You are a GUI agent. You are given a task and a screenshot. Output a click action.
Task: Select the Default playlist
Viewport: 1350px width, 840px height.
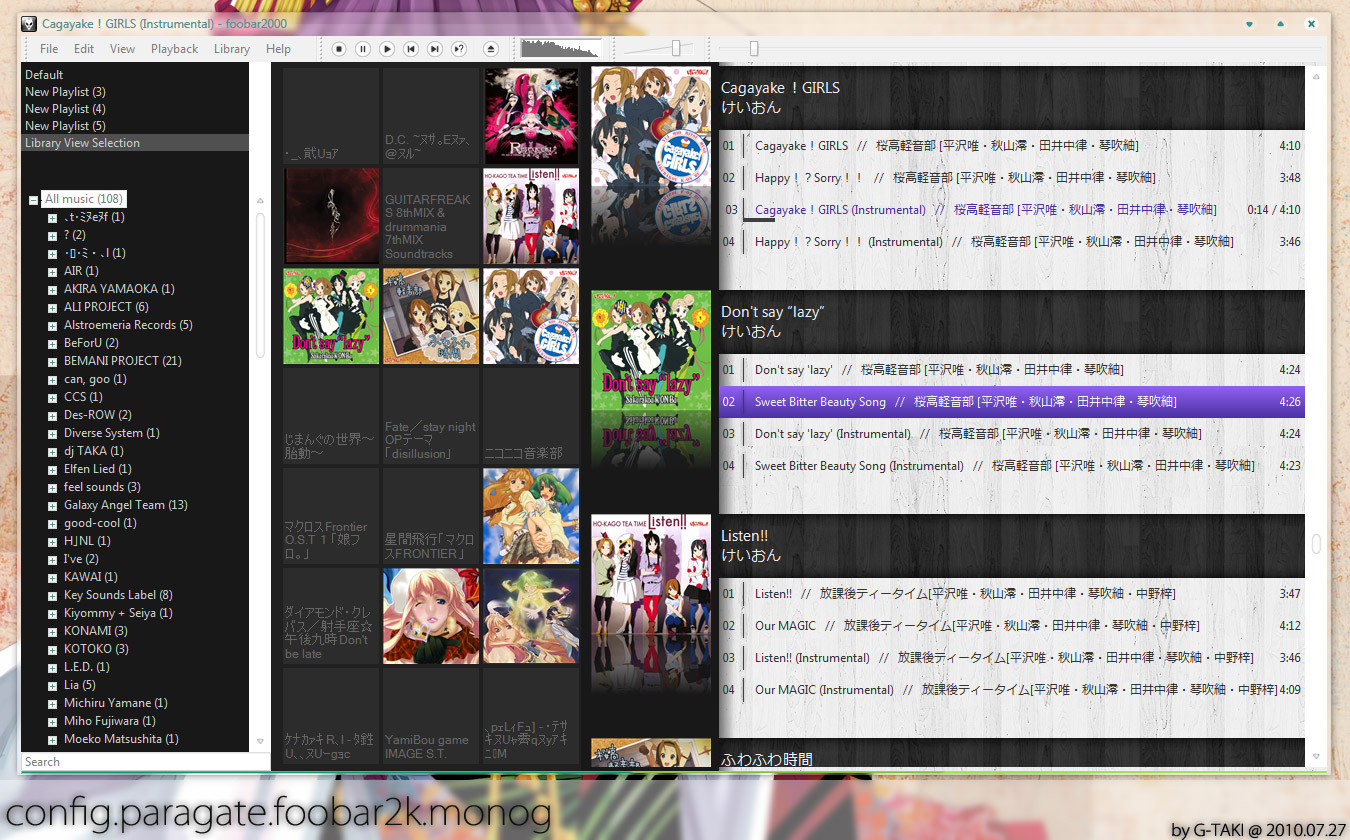tap(135, 75)
